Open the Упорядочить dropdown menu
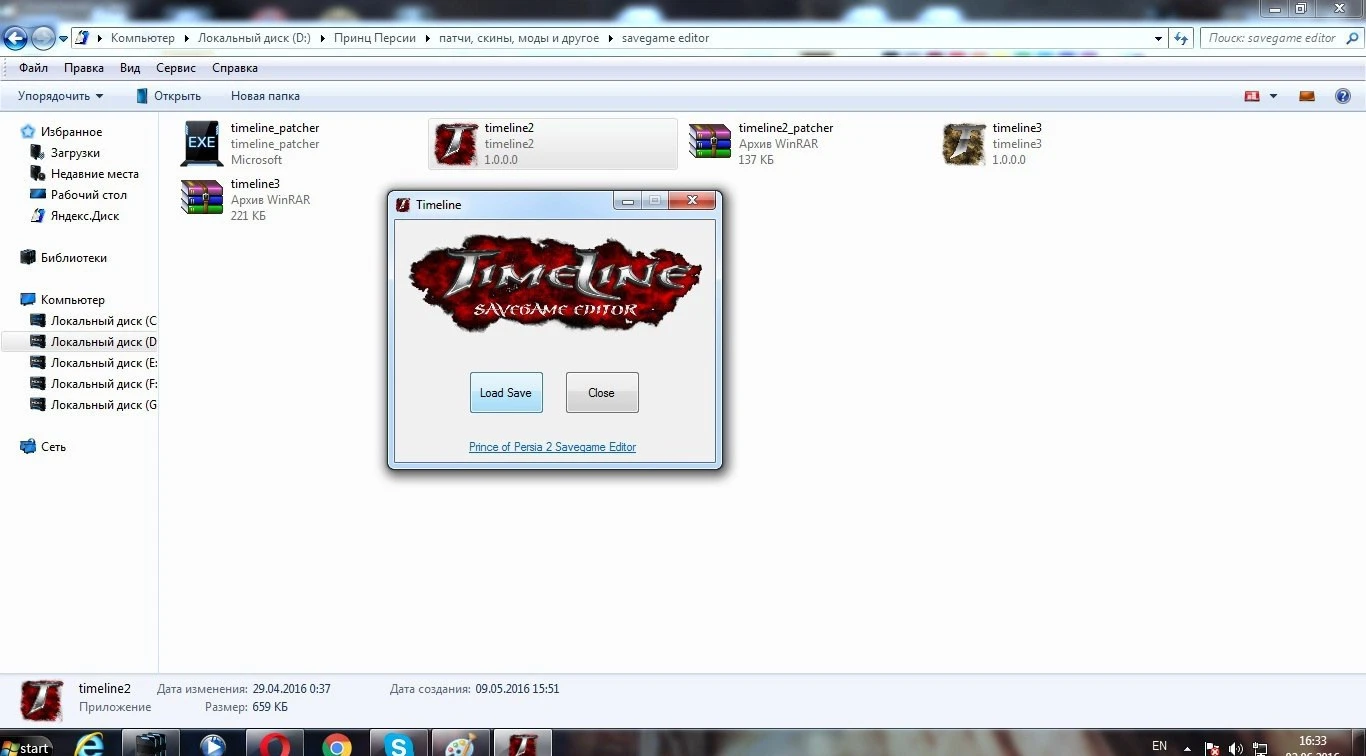This screenshot has height=756, width=1366. pos(61,96)
